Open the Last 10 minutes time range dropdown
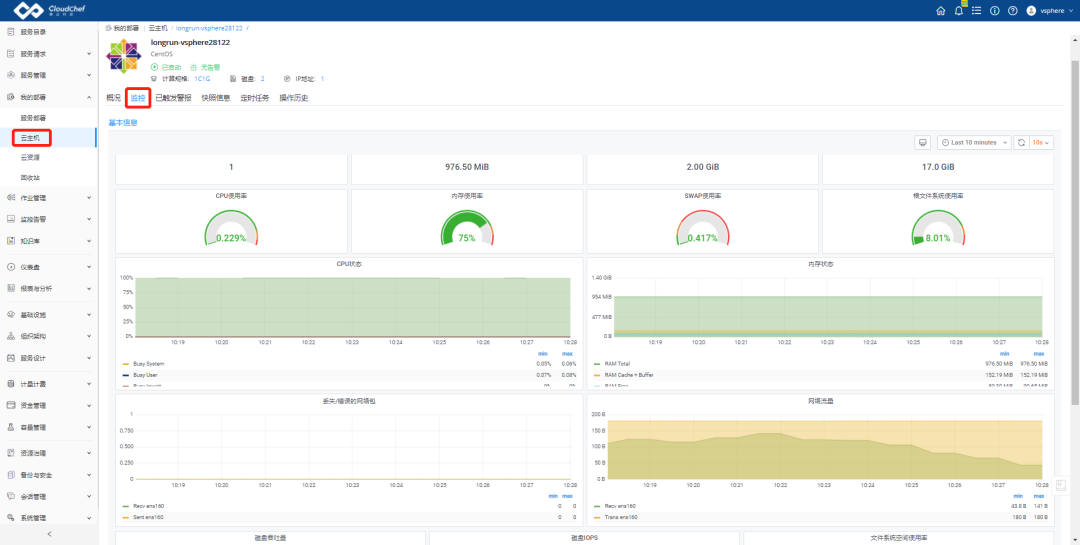The width and height of the screenshot is (1080, 545). (974, 143)
